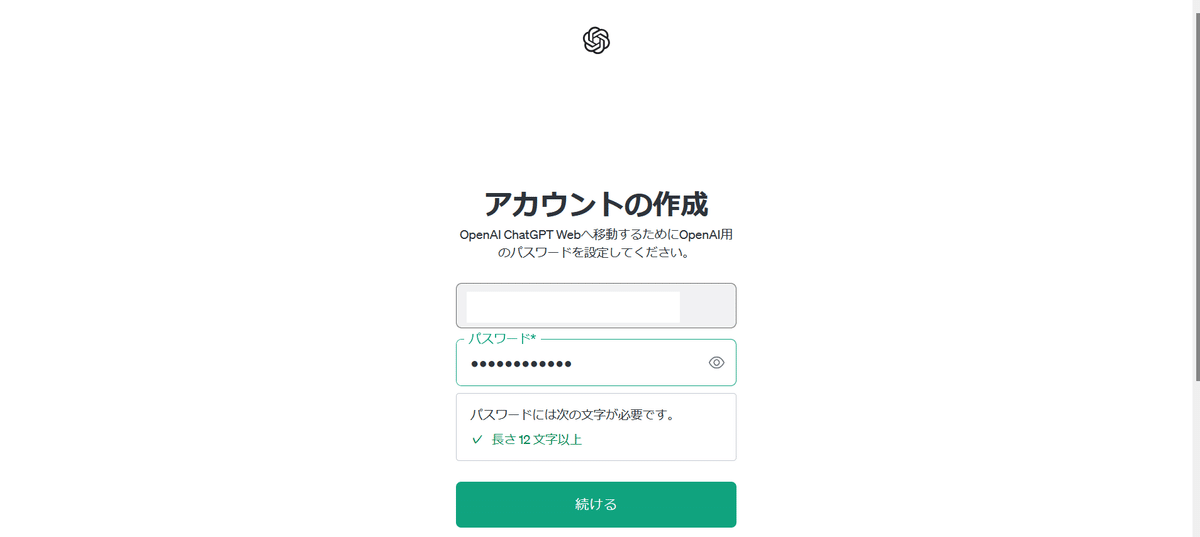
Task: Click the gray right end of the email field
Action: [x=707, y=306]
